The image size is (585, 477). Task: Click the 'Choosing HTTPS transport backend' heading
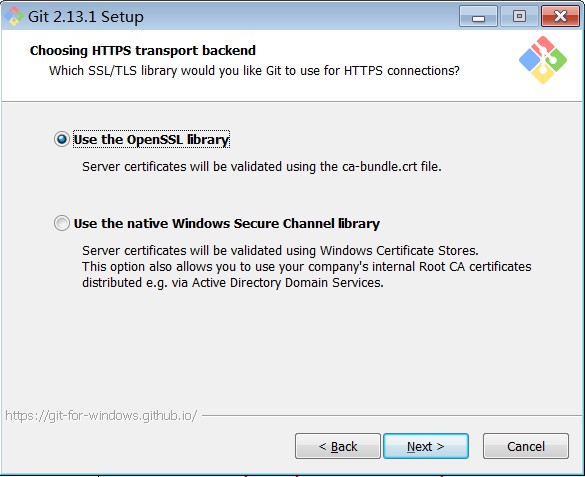pyautogui.click(x=143, y=50)
